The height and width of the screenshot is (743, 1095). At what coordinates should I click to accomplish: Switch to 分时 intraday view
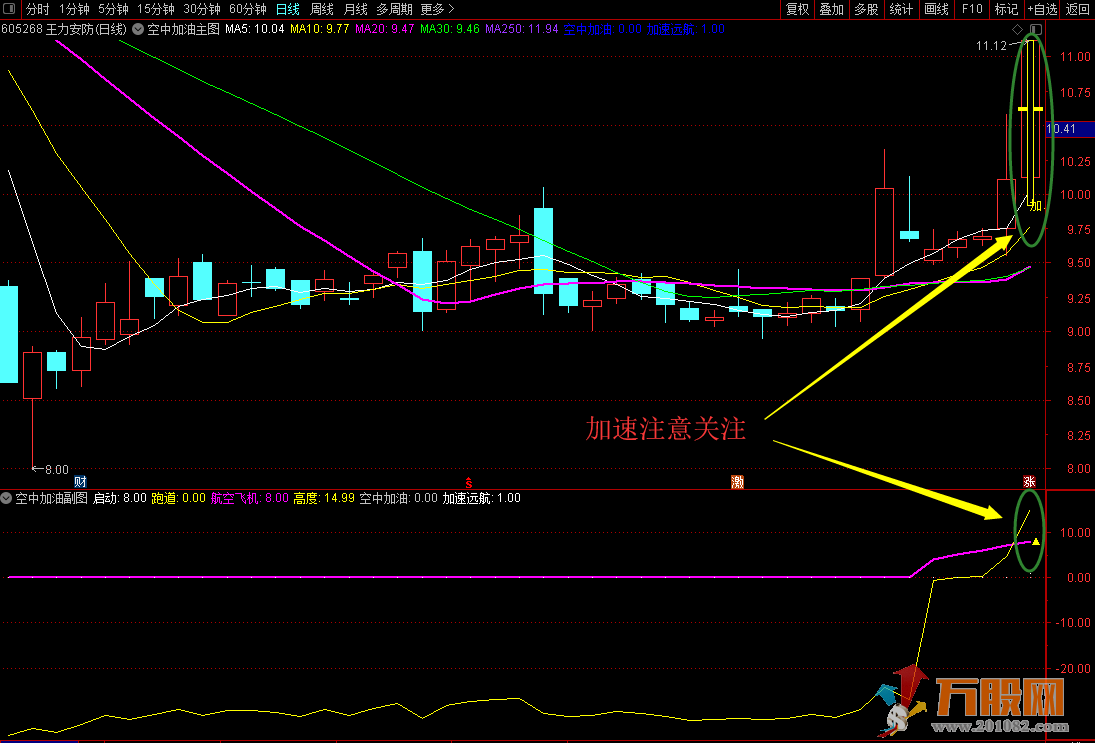pyautogui.click(x=38, y=9)
